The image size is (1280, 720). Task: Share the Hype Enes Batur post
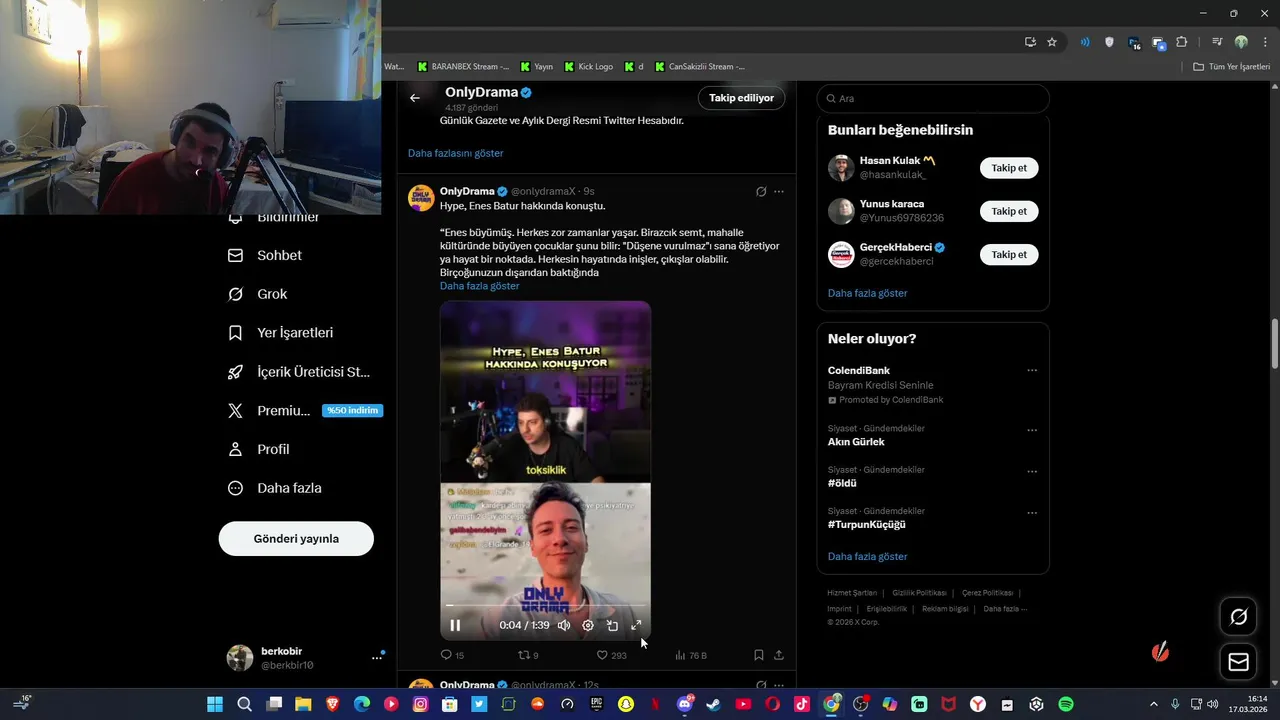click(779, 655)
